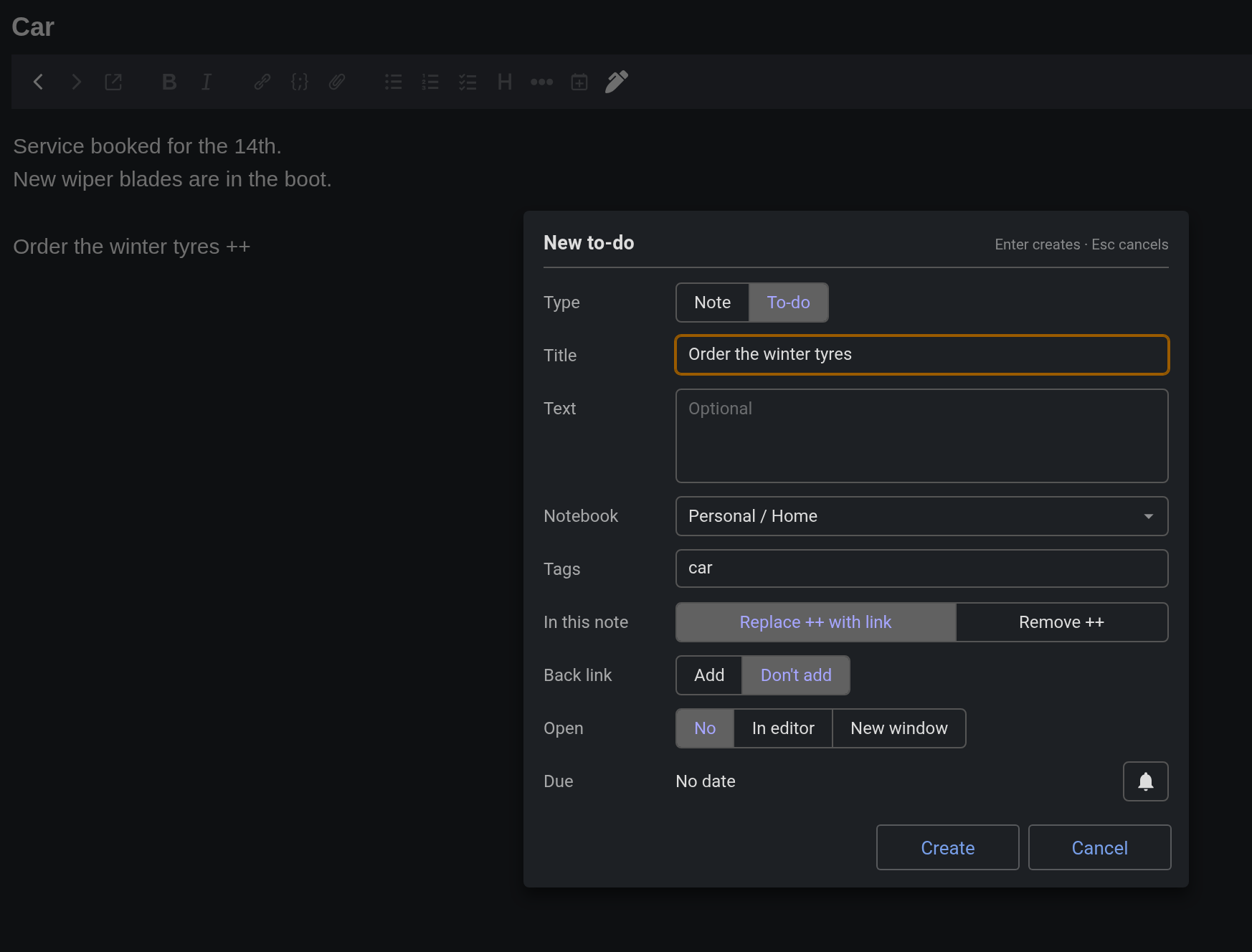Set Open to New window
The height and width of the screenshot is (952, 1252).
[x=899, y=728]
